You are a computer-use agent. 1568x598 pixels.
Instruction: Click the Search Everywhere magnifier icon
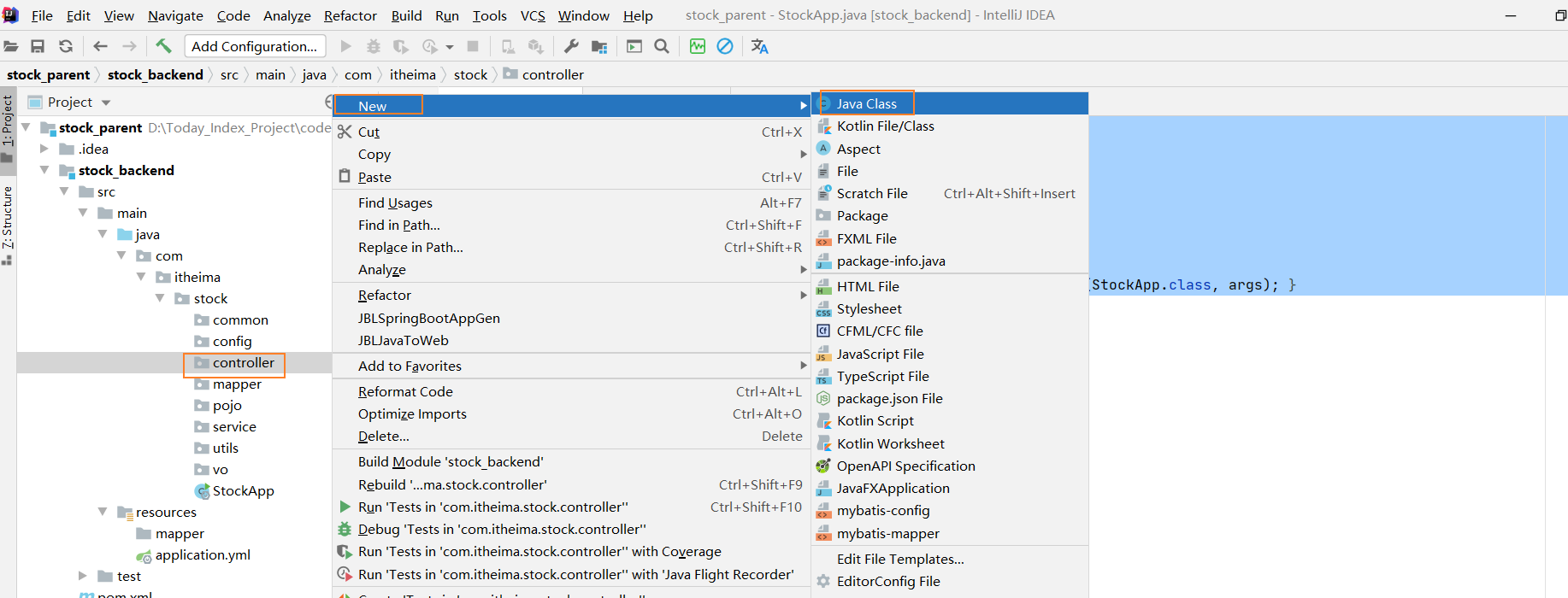click(x=662, y=46)
